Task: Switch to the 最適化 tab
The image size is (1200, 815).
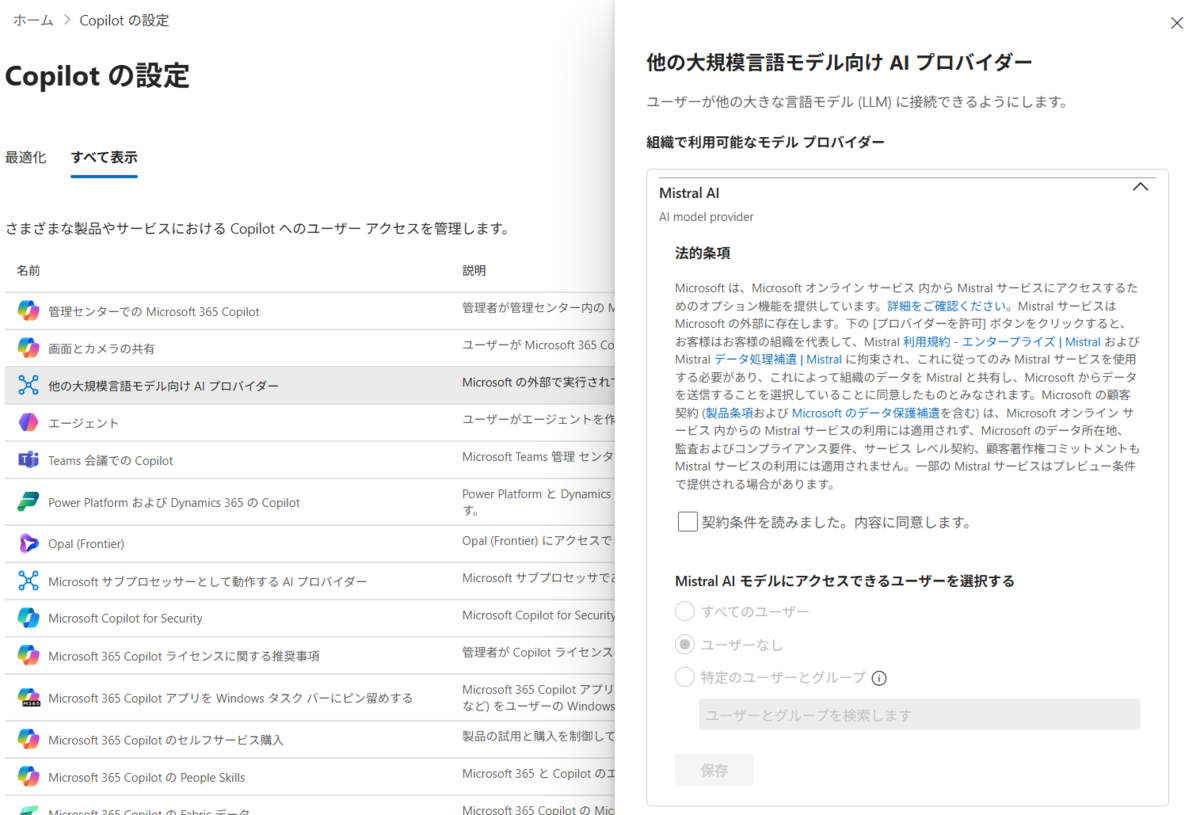Action: point(26,157)
